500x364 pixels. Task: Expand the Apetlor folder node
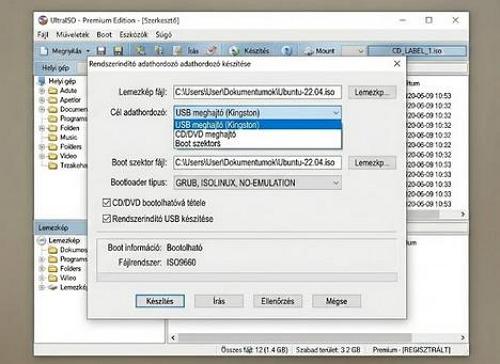(42, 100)
